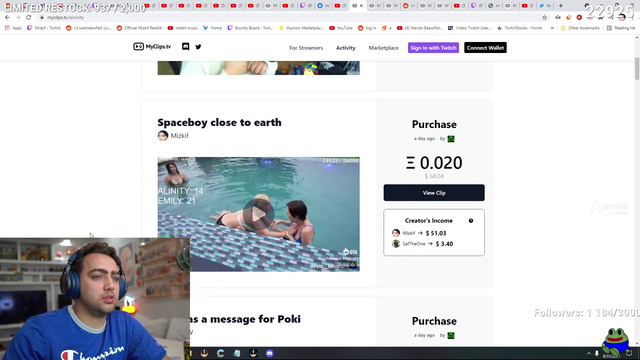
Task: Click Sign In with Twitch button
Action: pyautogui.click(x=433, y=48)
